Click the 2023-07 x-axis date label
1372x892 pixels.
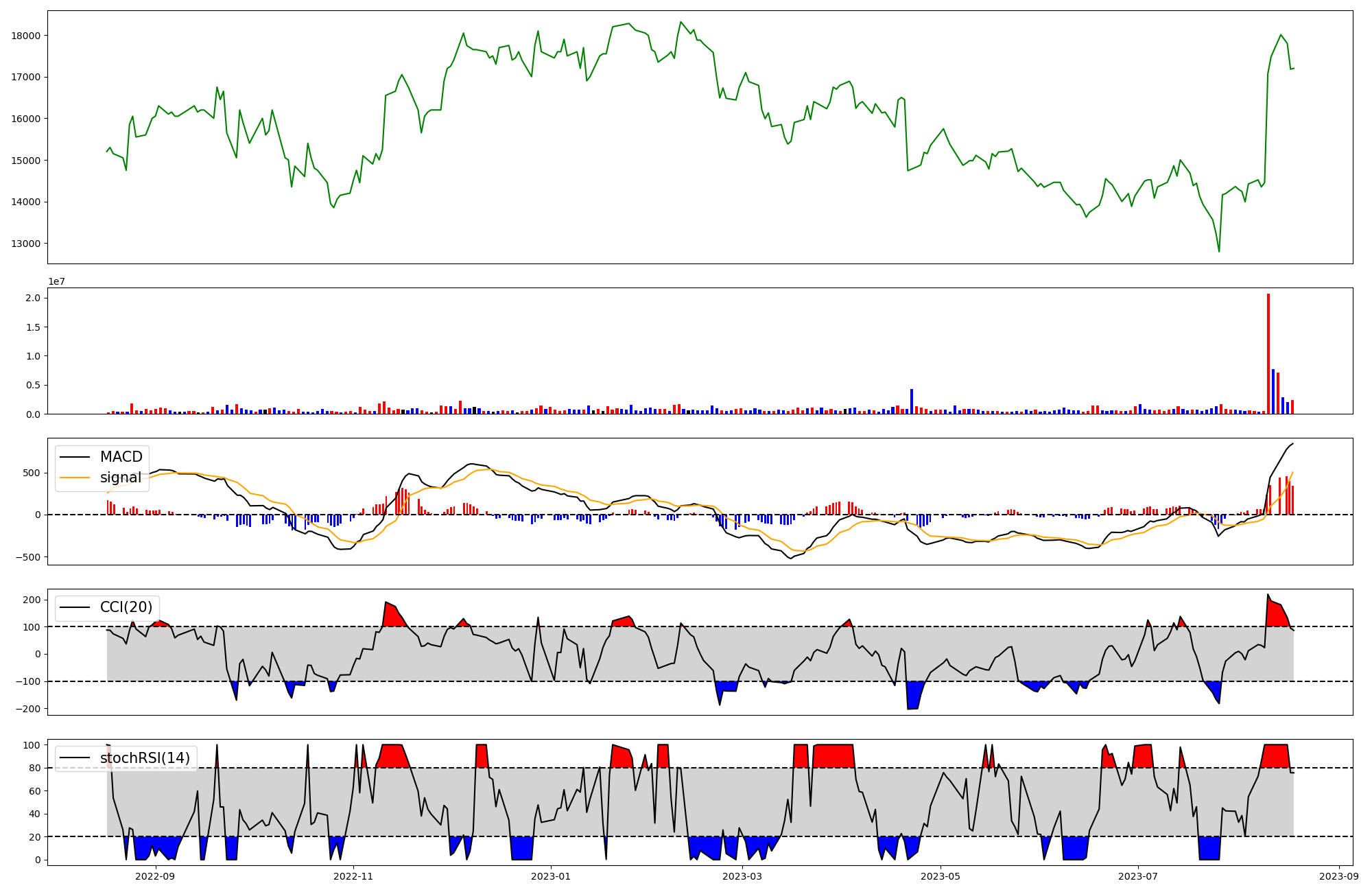pos(1138,876)
